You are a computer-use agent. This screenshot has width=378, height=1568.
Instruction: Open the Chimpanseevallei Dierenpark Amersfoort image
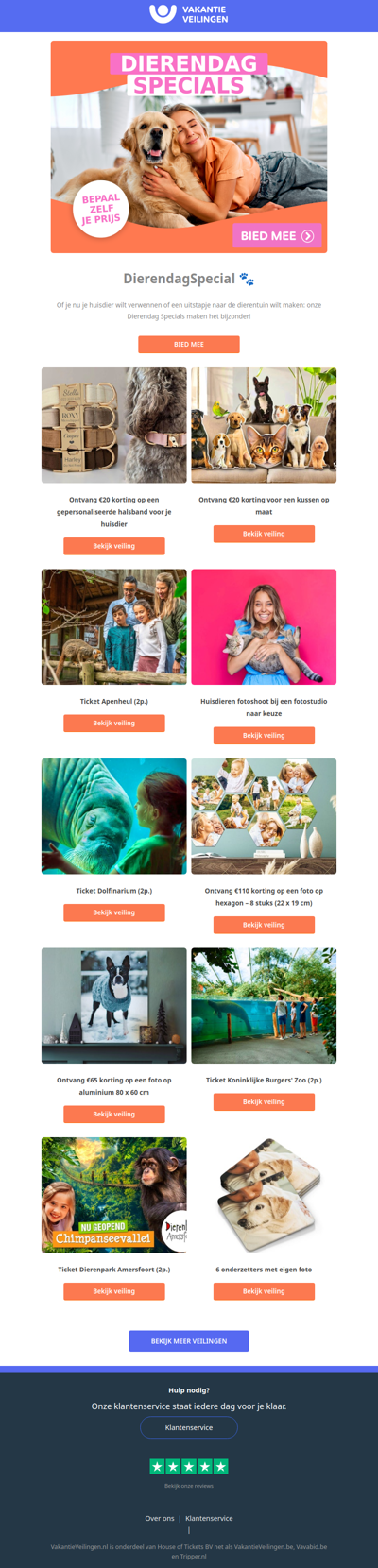pyautogui.click(x=114, y=1195)
